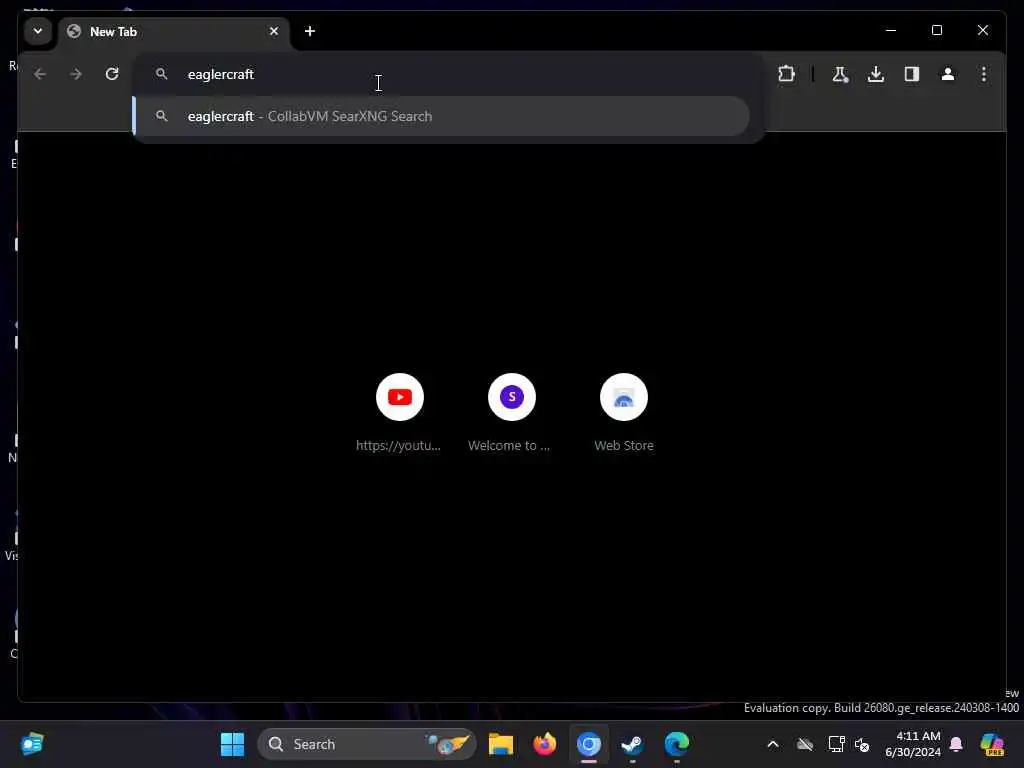The image size is (1024, 768).
Task: Click the address bar with eaglercraft text
Action: coord(448,74)
